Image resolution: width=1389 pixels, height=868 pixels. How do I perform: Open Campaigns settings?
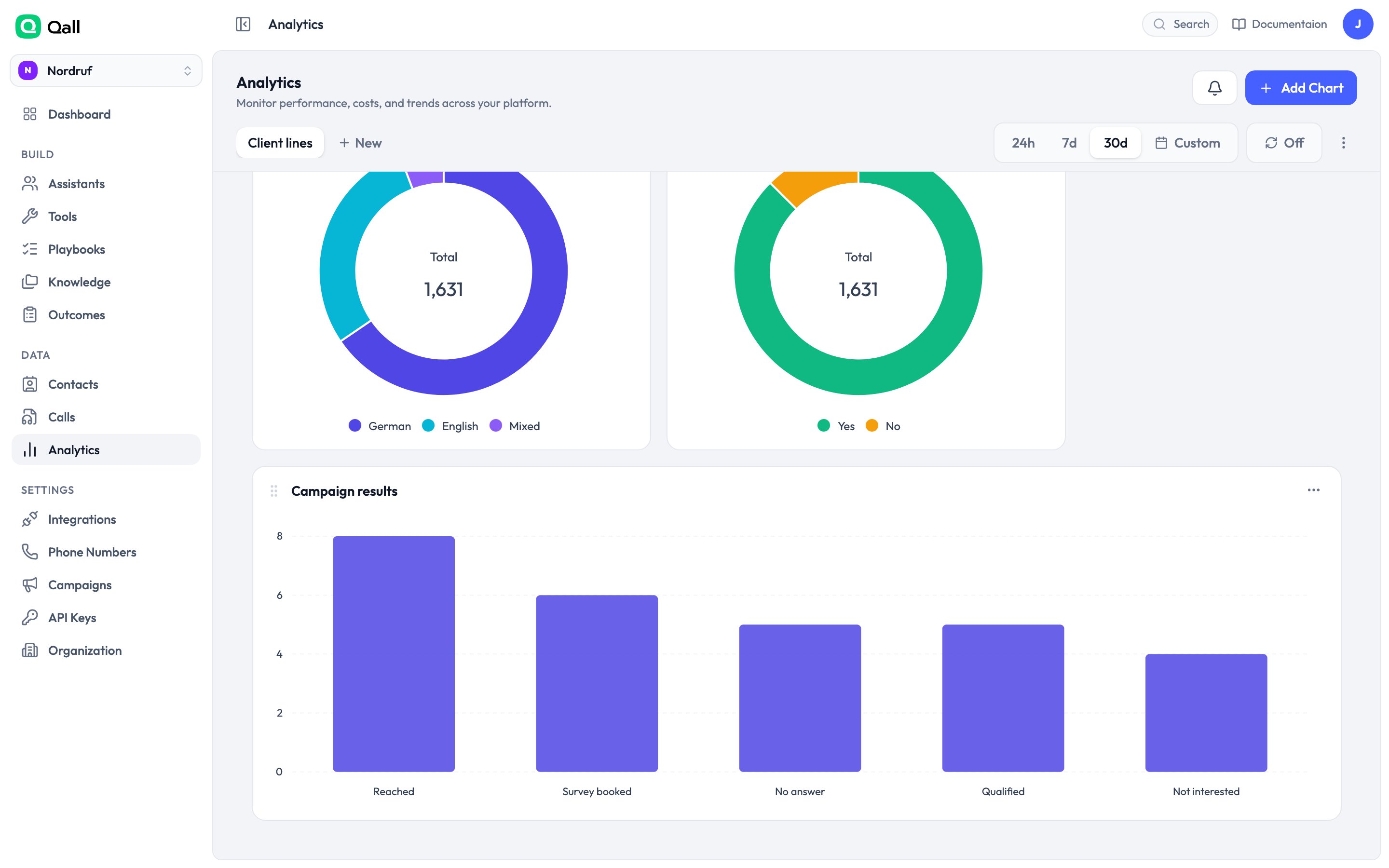tap(106, 584)
